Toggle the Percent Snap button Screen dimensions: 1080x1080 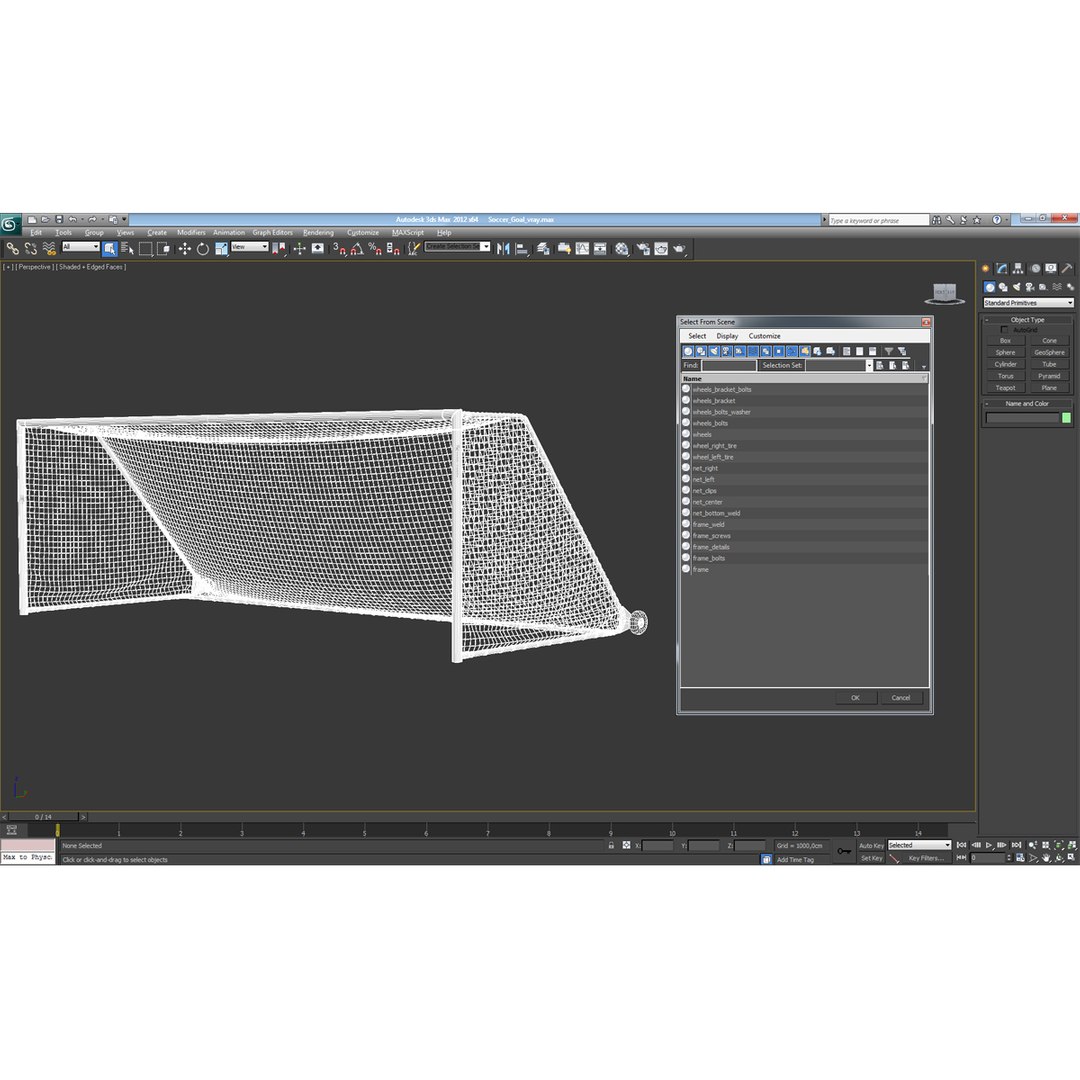click(375, 249)
